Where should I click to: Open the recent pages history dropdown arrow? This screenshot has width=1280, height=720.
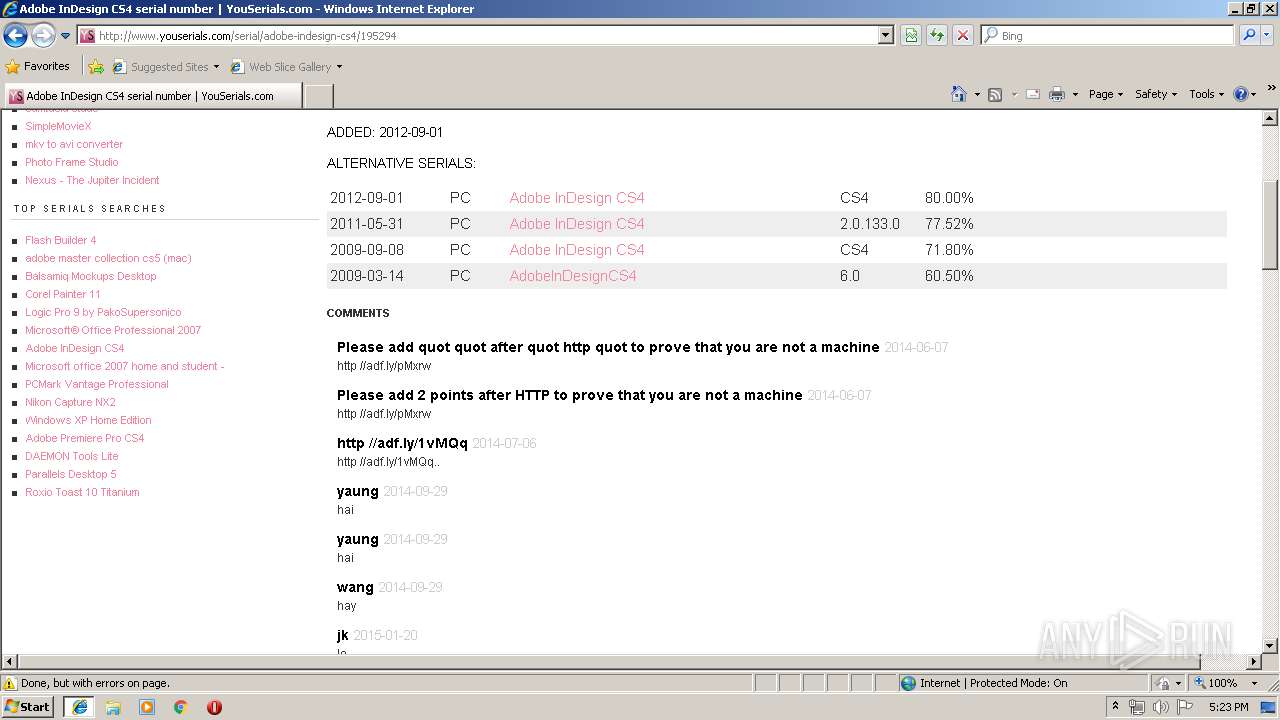click(x=65, y=36)
